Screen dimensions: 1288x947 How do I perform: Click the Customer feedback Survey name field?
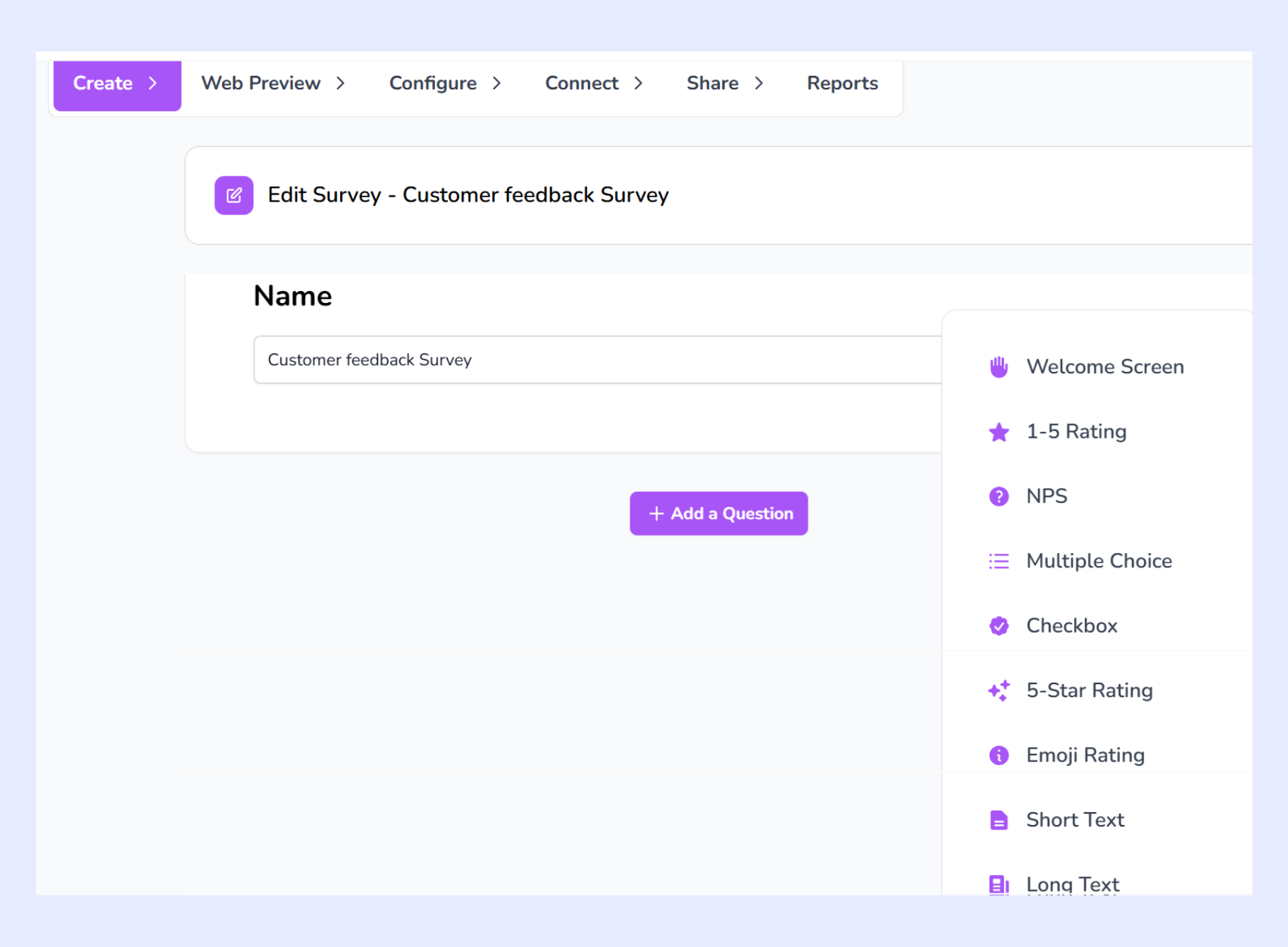pos(530,359)
